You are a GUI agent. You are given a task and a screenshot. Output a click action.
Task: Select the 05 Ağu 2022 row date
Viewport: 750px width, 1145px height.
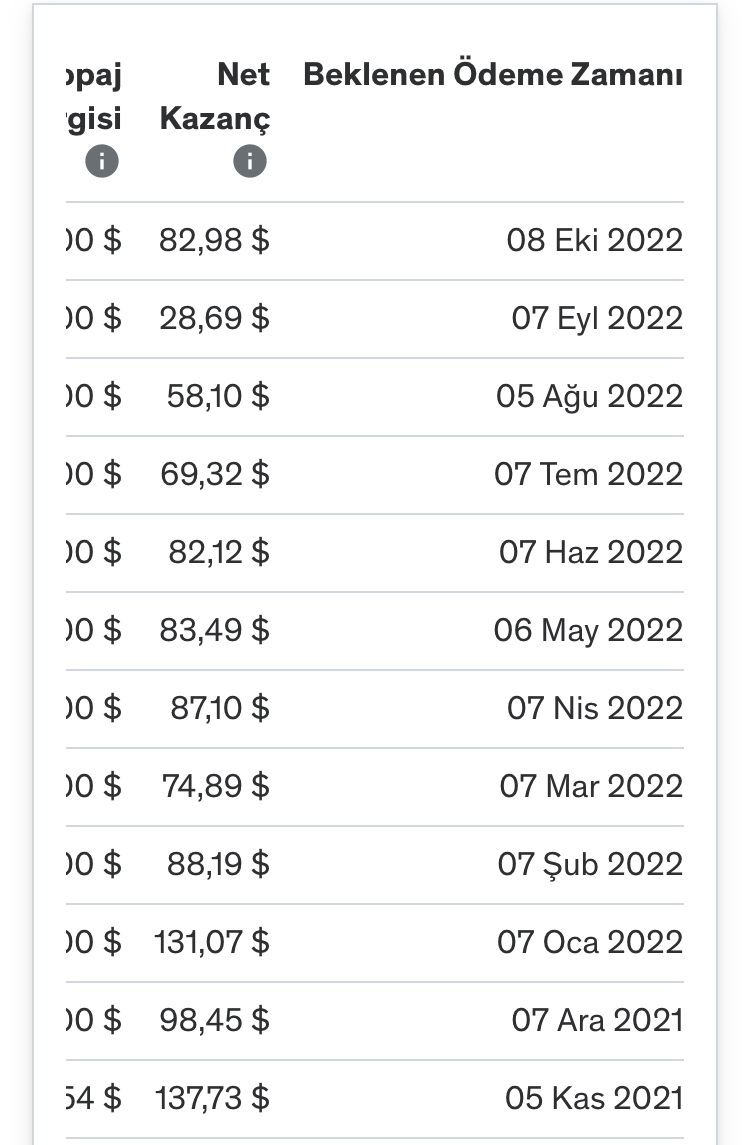(x=589, y=397)
